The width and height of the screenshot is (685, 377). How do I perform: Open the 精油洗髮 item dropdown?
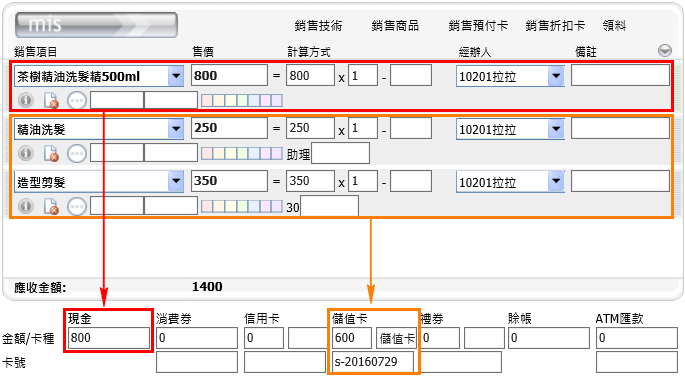coord(176,129)
